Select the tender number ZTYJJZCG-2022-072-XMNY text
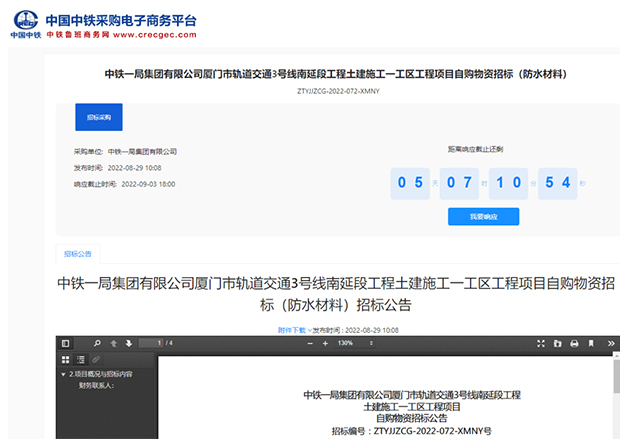 coord(338,91)
